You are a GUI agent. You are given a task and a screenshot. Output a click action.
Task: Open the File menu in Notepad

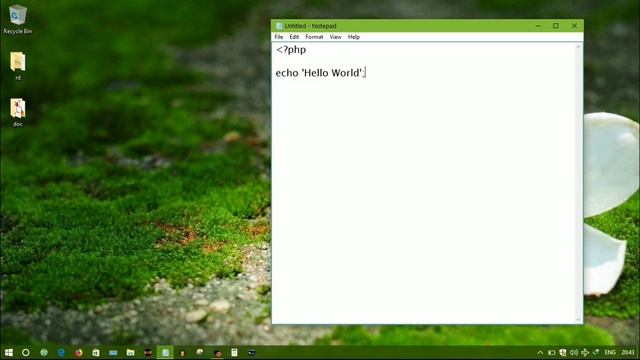click(279, 37)
